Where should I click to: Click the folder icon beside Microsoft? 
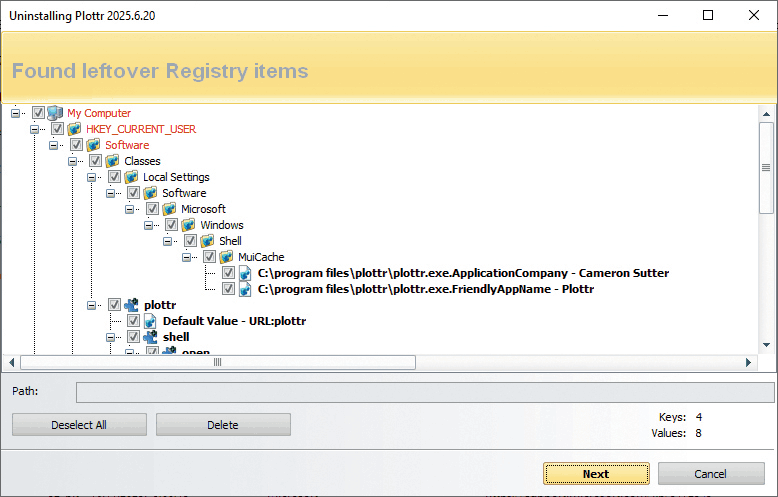(169, 209)
